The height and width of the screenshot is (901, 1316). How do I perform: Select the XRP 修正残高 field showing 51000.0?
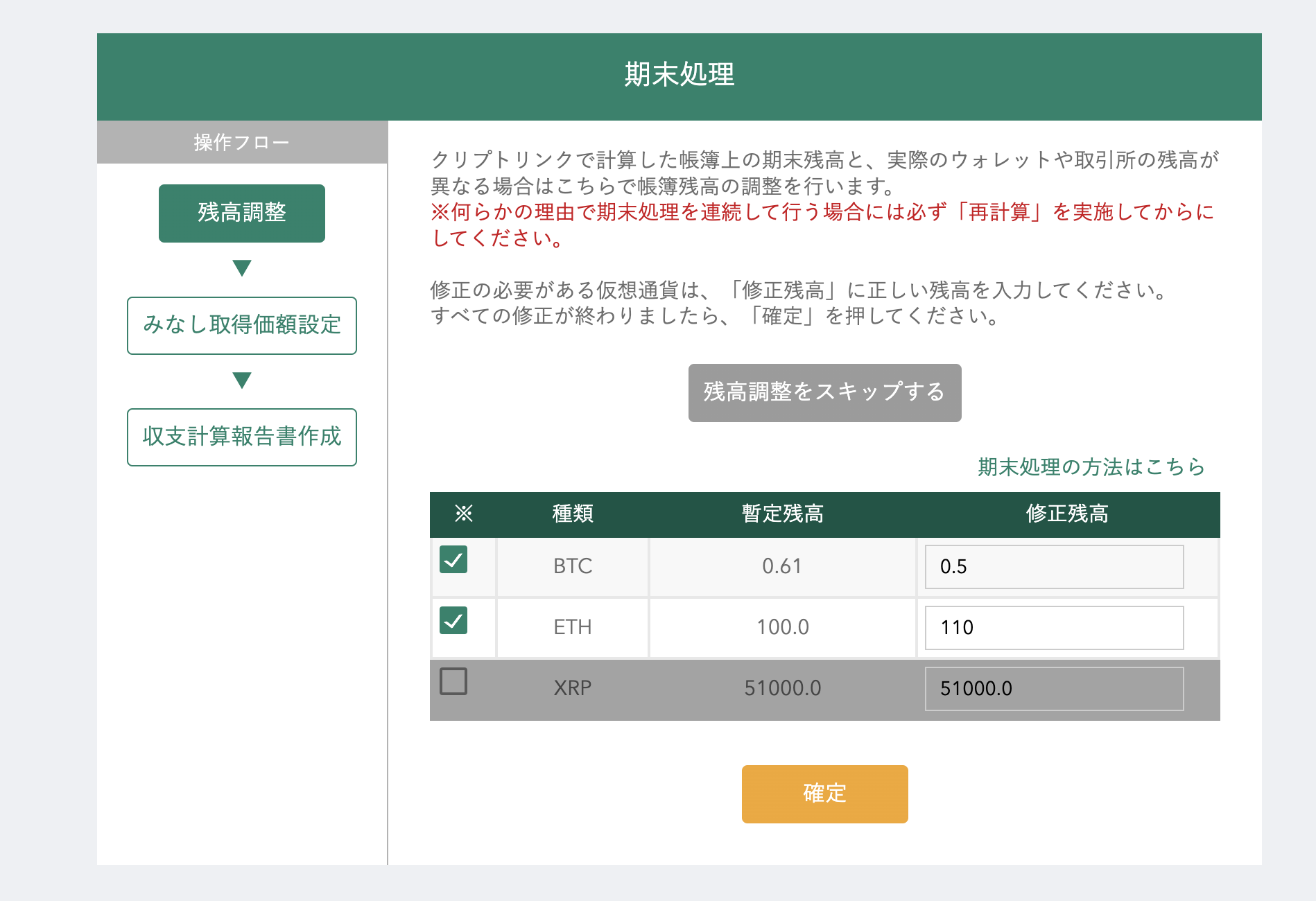click(x=1054, y=689)
